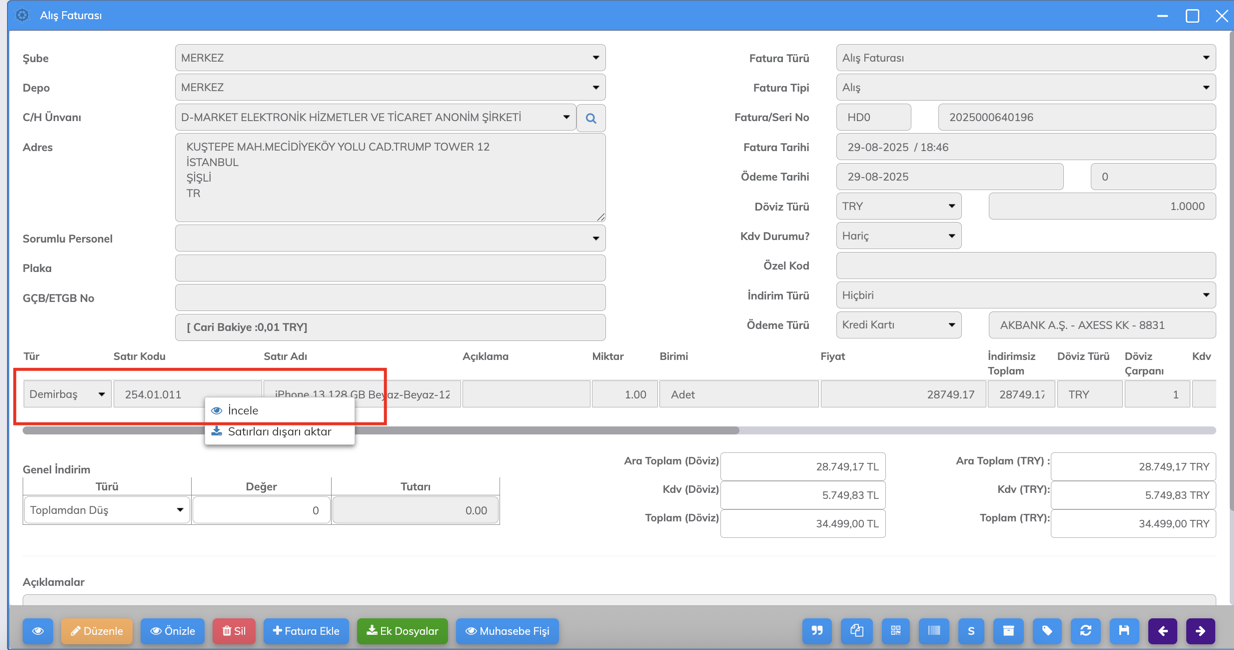
Task: Select İncele from the context menu
Action: tap(243, 411)
